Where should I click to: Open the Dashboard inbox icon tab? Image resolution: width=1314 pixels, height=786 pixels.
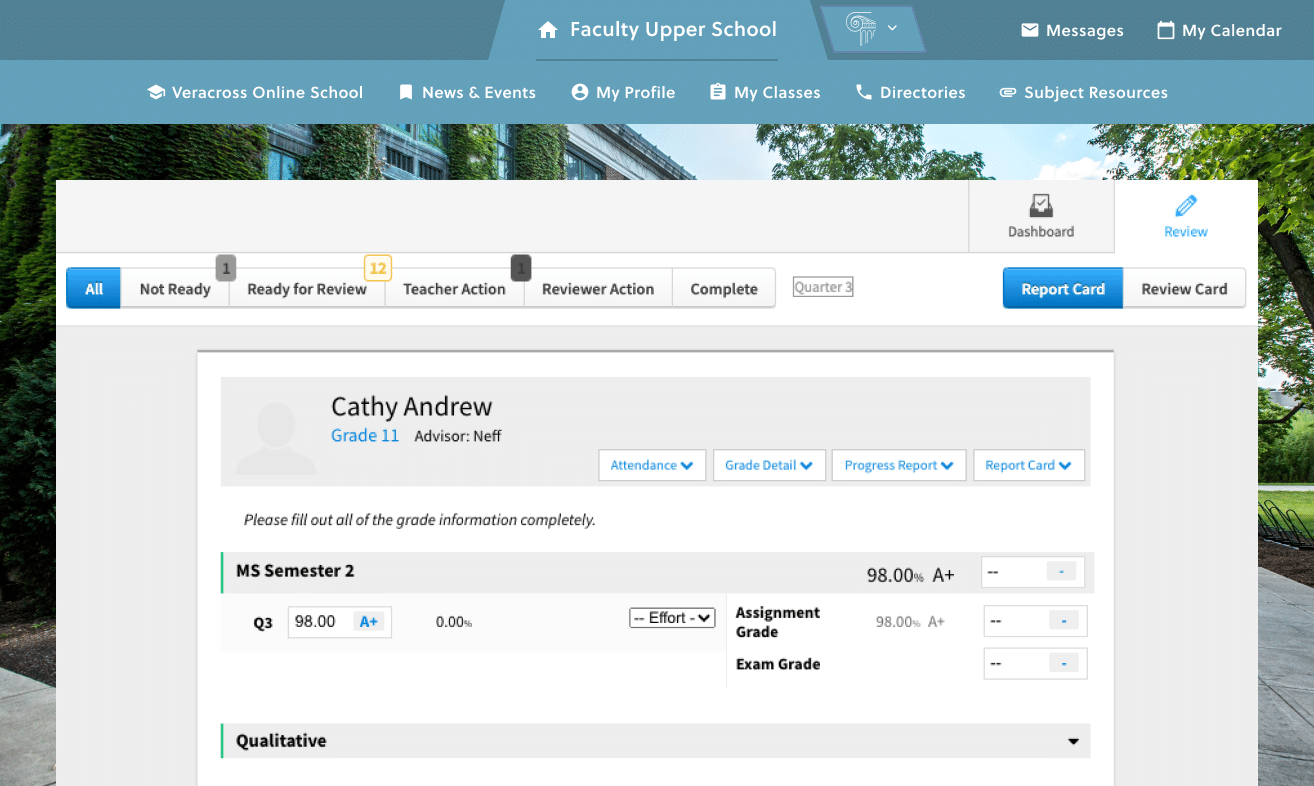pyautogui.click(x=1041, y=216)
